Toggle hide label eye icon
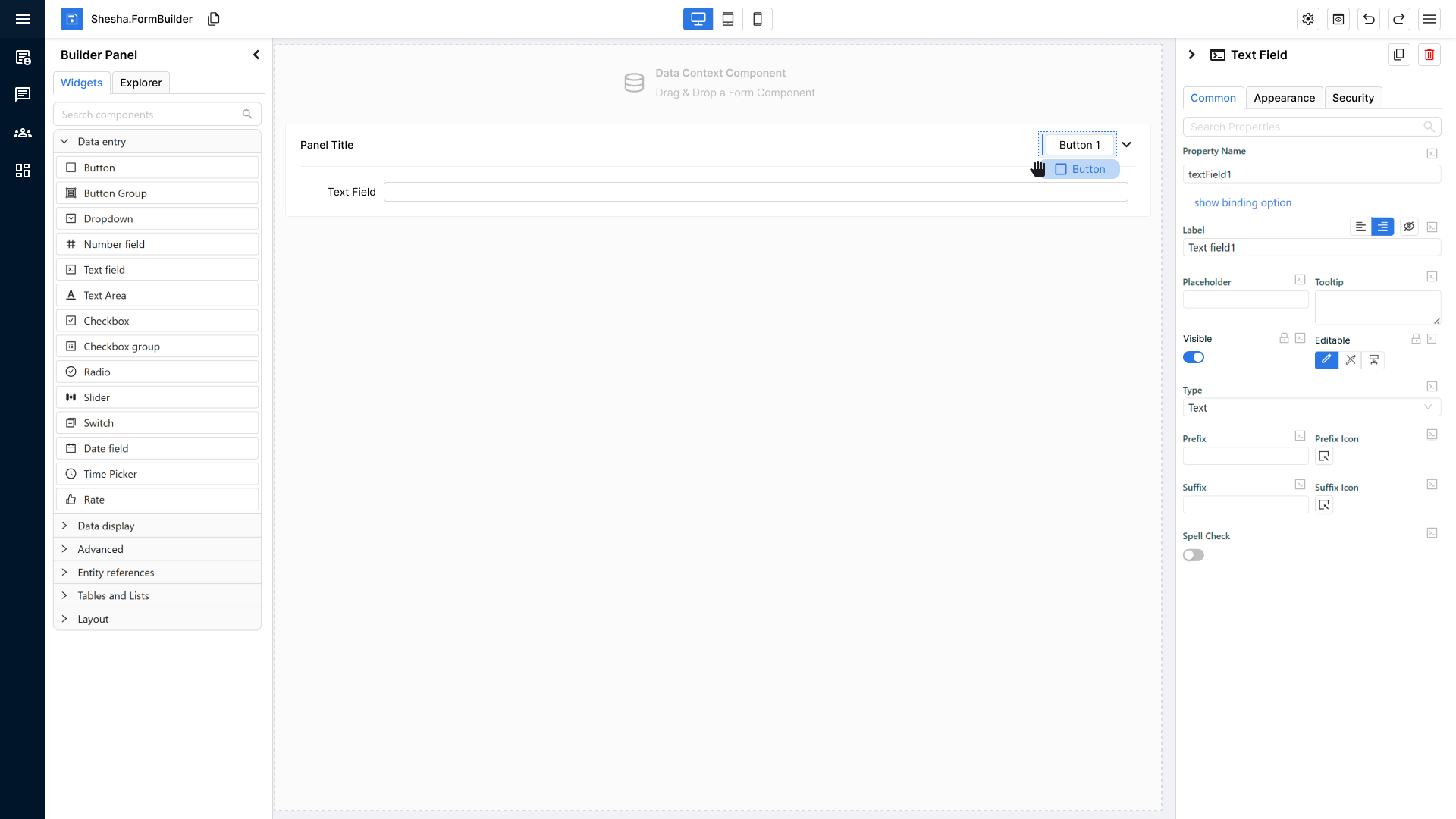Image resolution: width=1456 pixels, height=819 pixels. (1409, 227)
